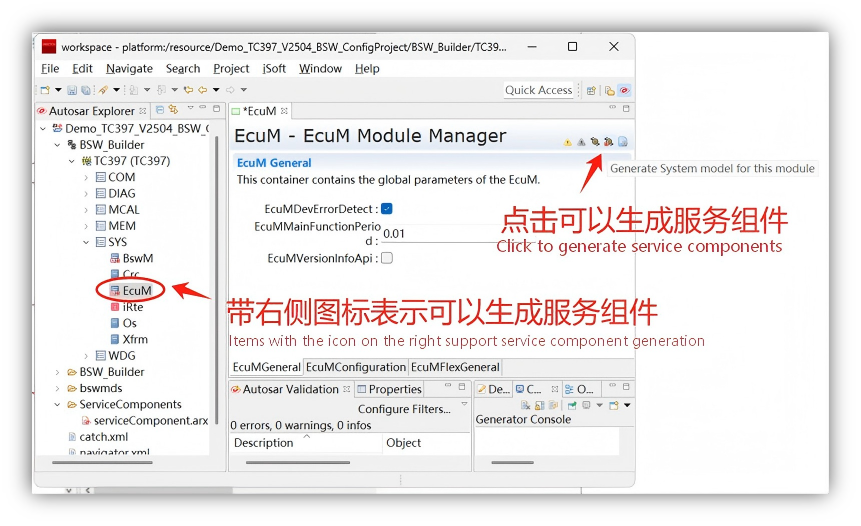Save the current file via toolbar
Screen dimensions: 861x526
(x=72, y=90)
